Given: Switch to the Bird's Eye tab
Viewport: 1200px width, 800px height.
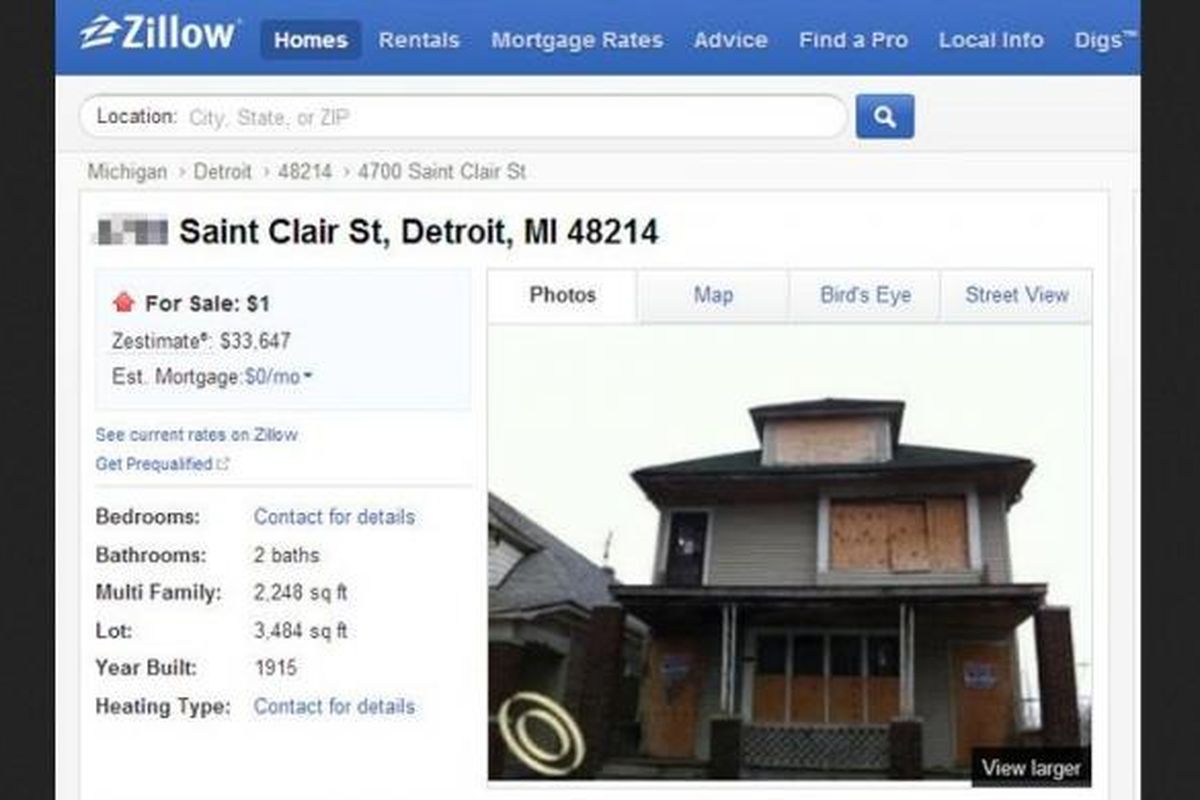Looking at the screenshot, I should pyautogui.click(x=865, y=296).
